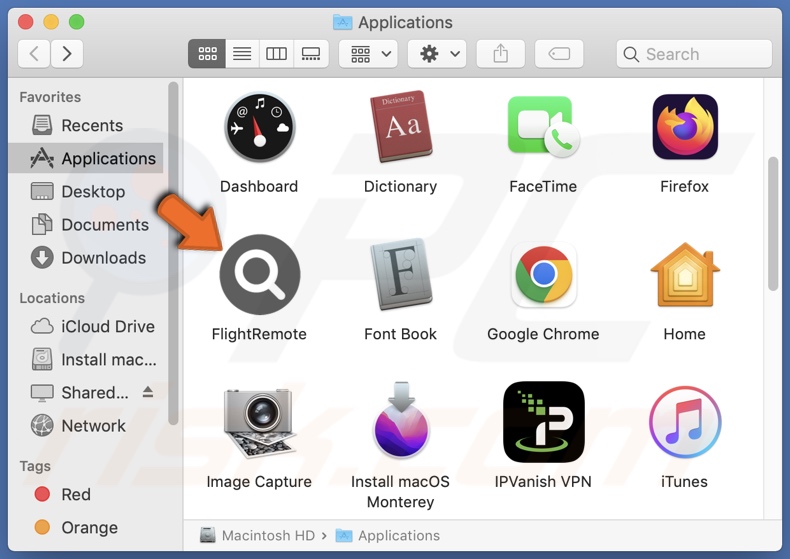Open the IPVanish VPN icon

pyautogui.click(x=544, y=422)
